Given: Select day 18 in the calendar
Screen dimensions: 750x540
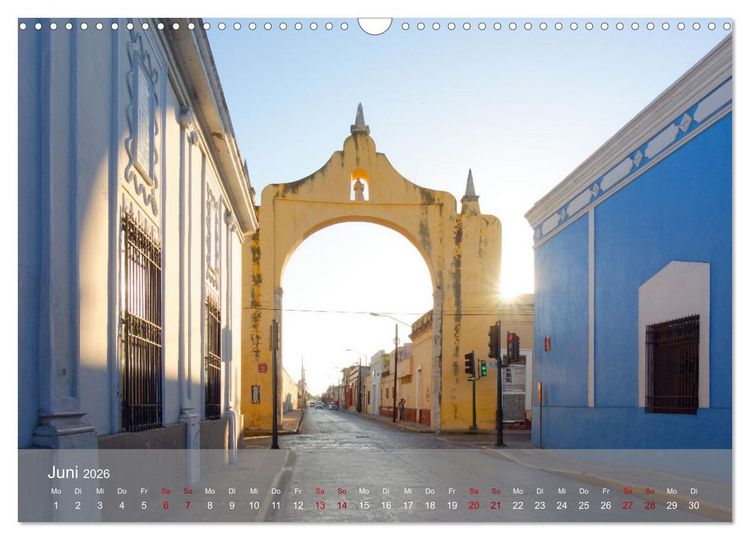Looking at the screenshot, I should pos(430,506).
